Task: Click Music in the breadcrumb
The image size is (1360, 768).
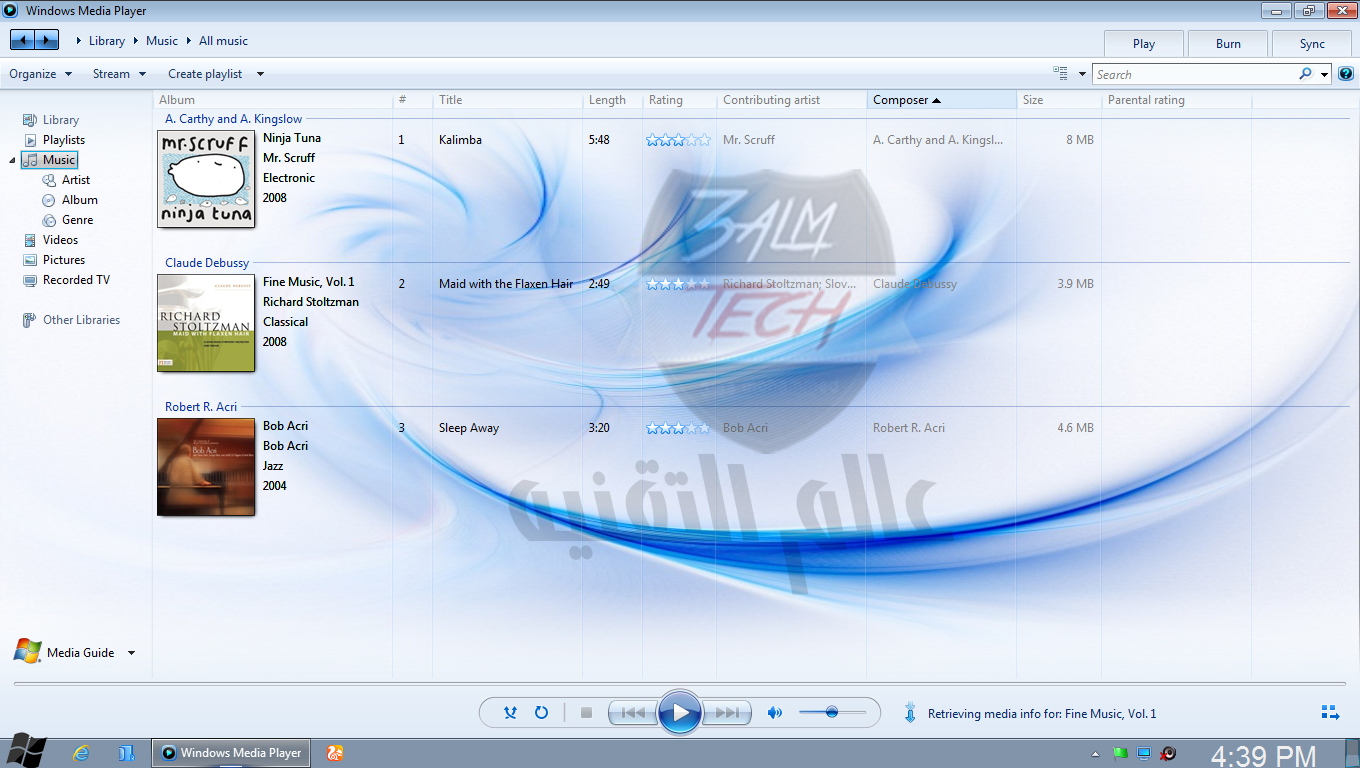Action: pyautogui.click(x=162, y=41)
